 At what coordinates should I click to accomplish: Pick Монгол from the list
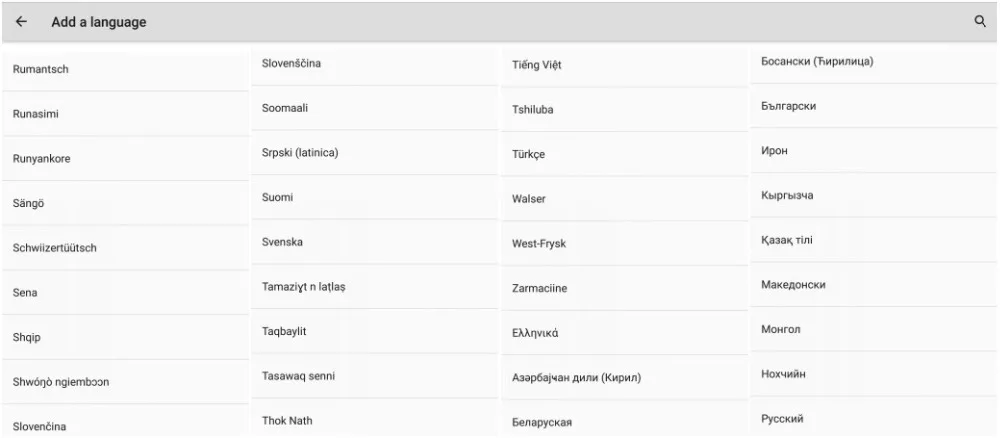(x=874, y=329)
